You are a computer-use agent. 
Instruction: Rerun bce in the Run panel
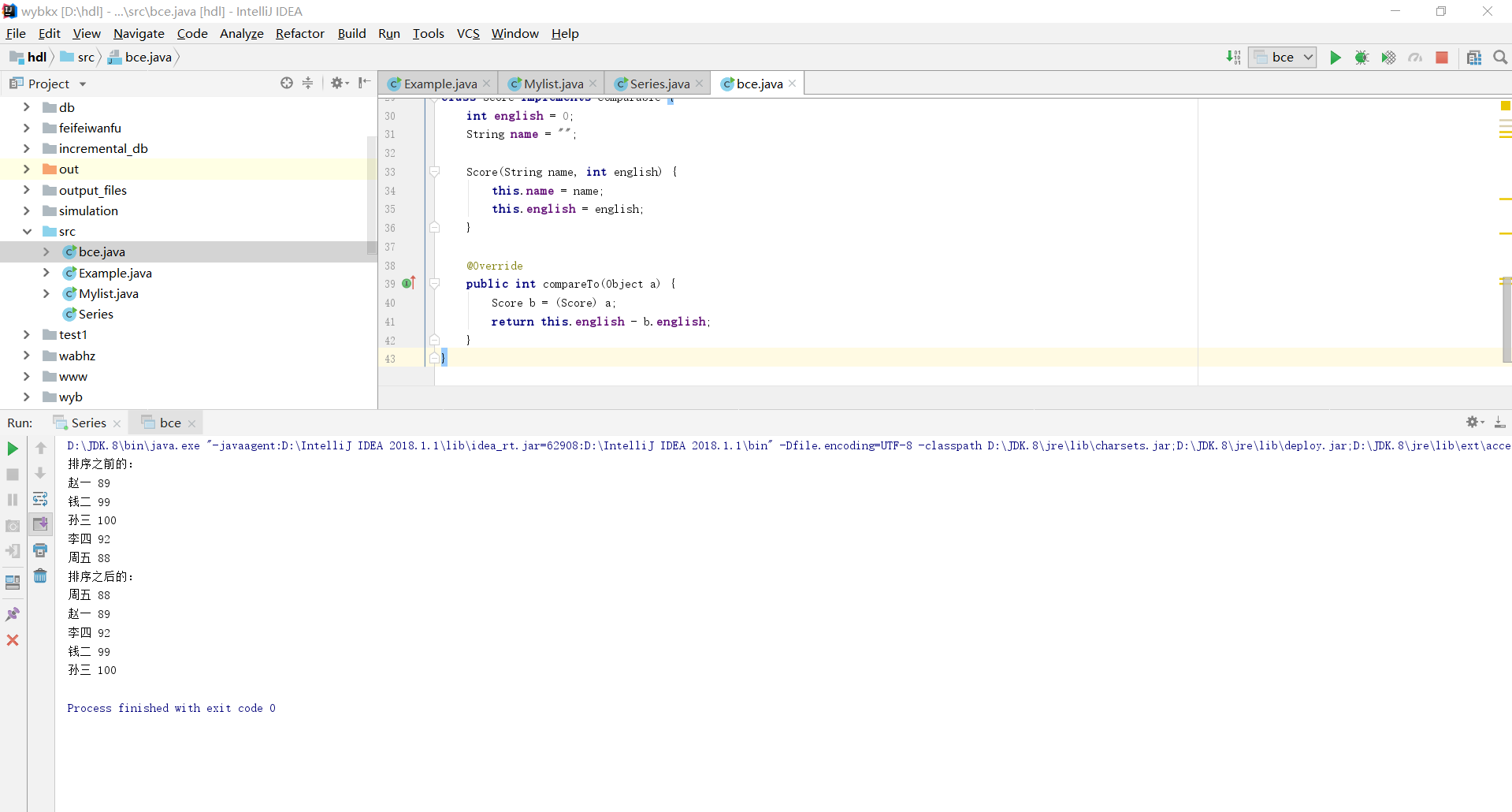[13, 449]
